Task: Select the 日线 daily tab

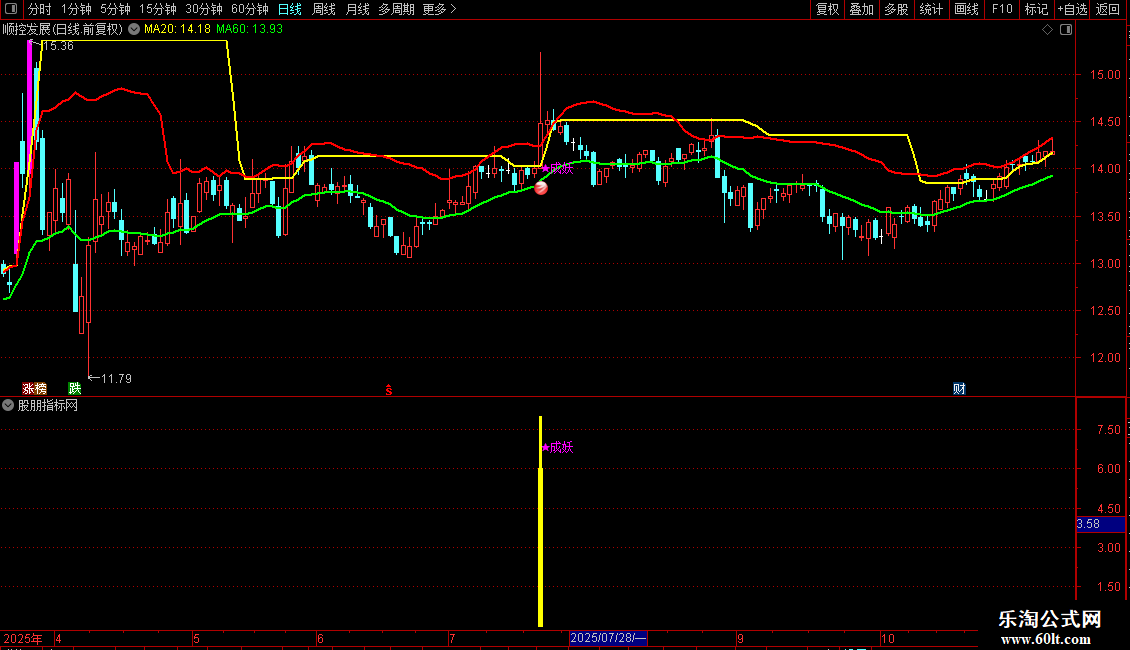Action: 290,9
